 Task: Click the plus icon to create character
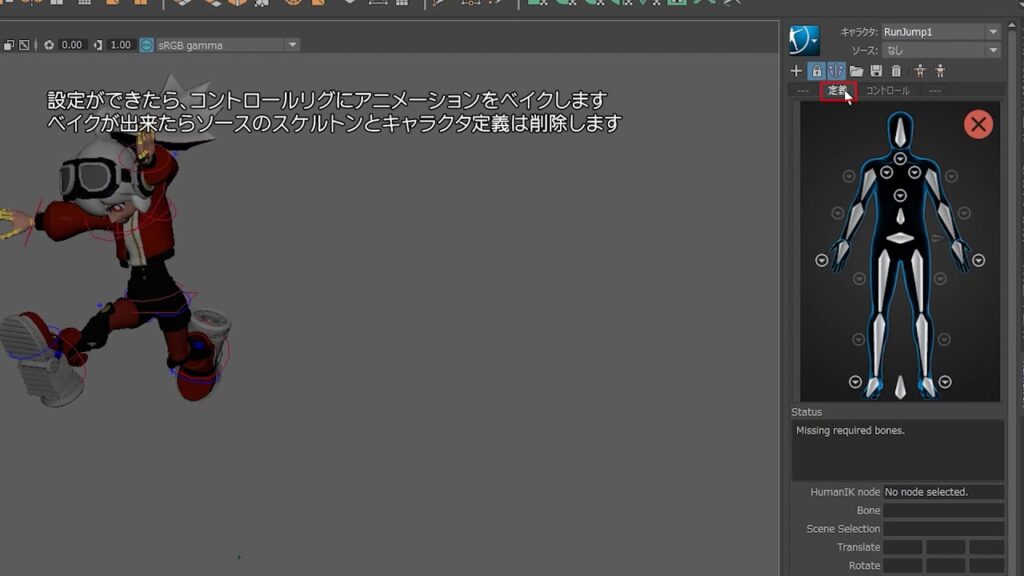797,71
